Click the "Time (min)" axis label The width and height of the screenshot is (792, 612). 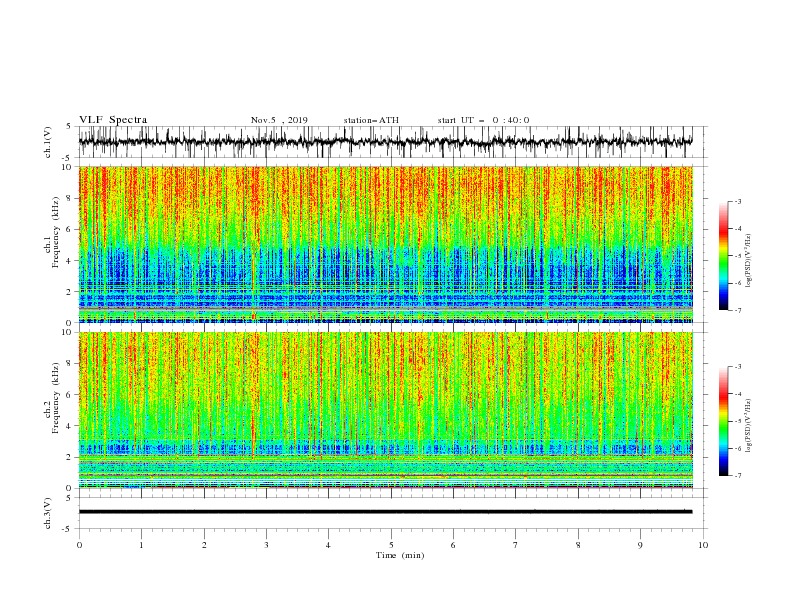(x=400, y=555)
